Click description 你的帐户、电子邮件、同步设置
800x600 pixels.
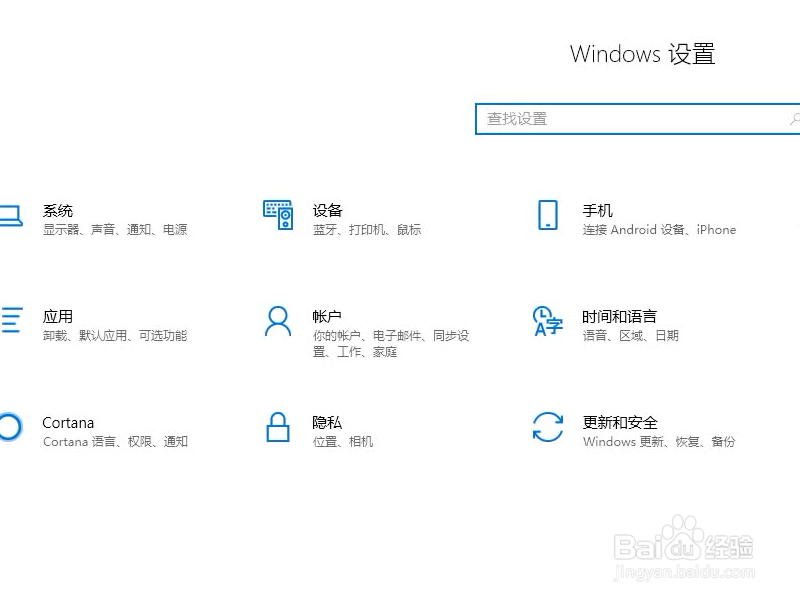(391, 343)
